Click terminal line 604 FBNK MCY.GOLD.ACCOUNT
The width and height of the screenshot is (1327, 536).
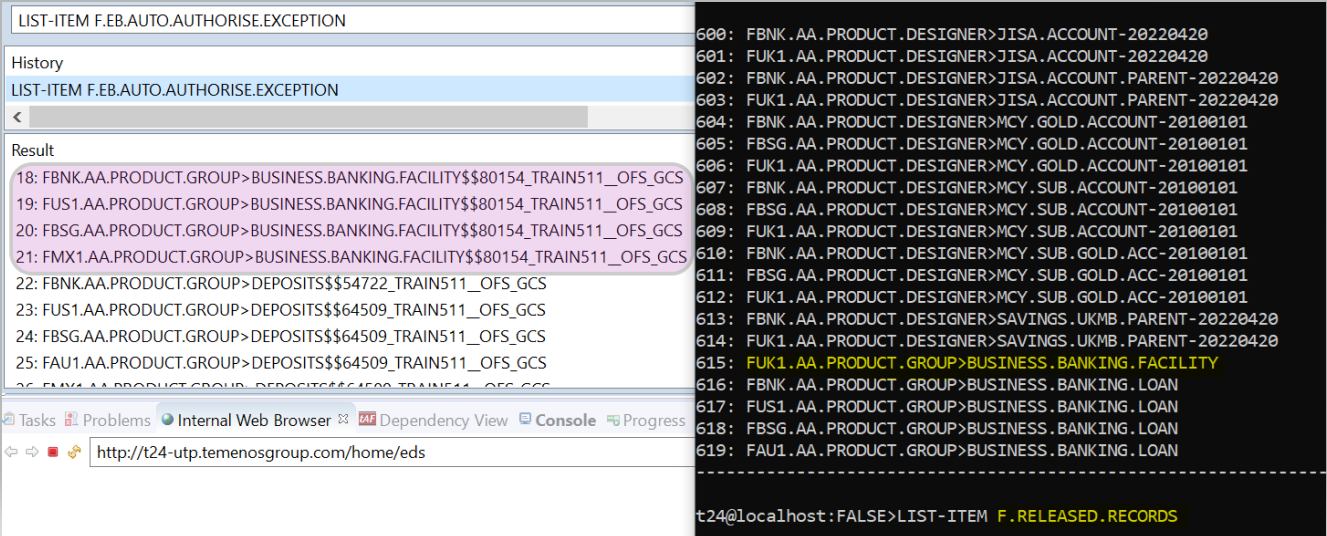[972, 122]
